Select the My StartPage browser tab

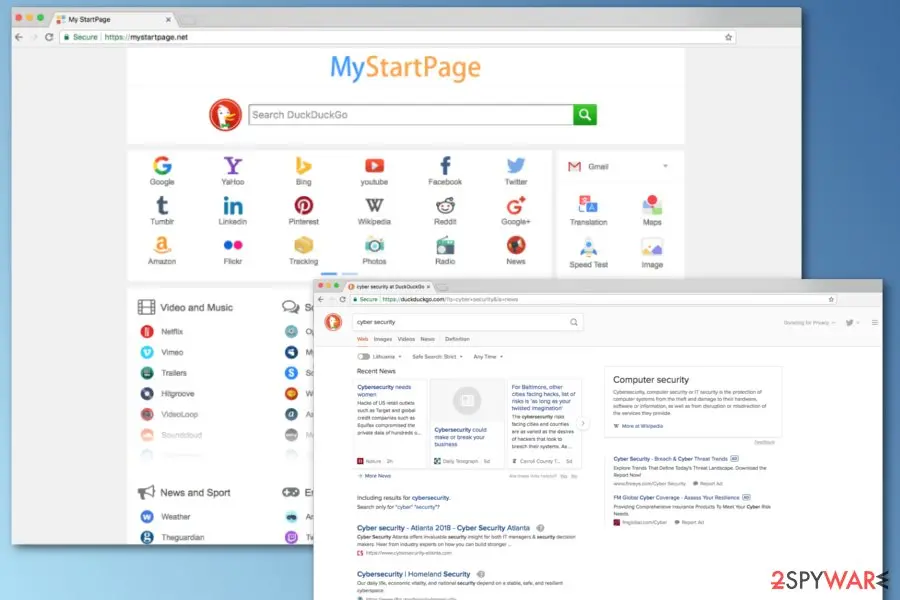[114, 19]
